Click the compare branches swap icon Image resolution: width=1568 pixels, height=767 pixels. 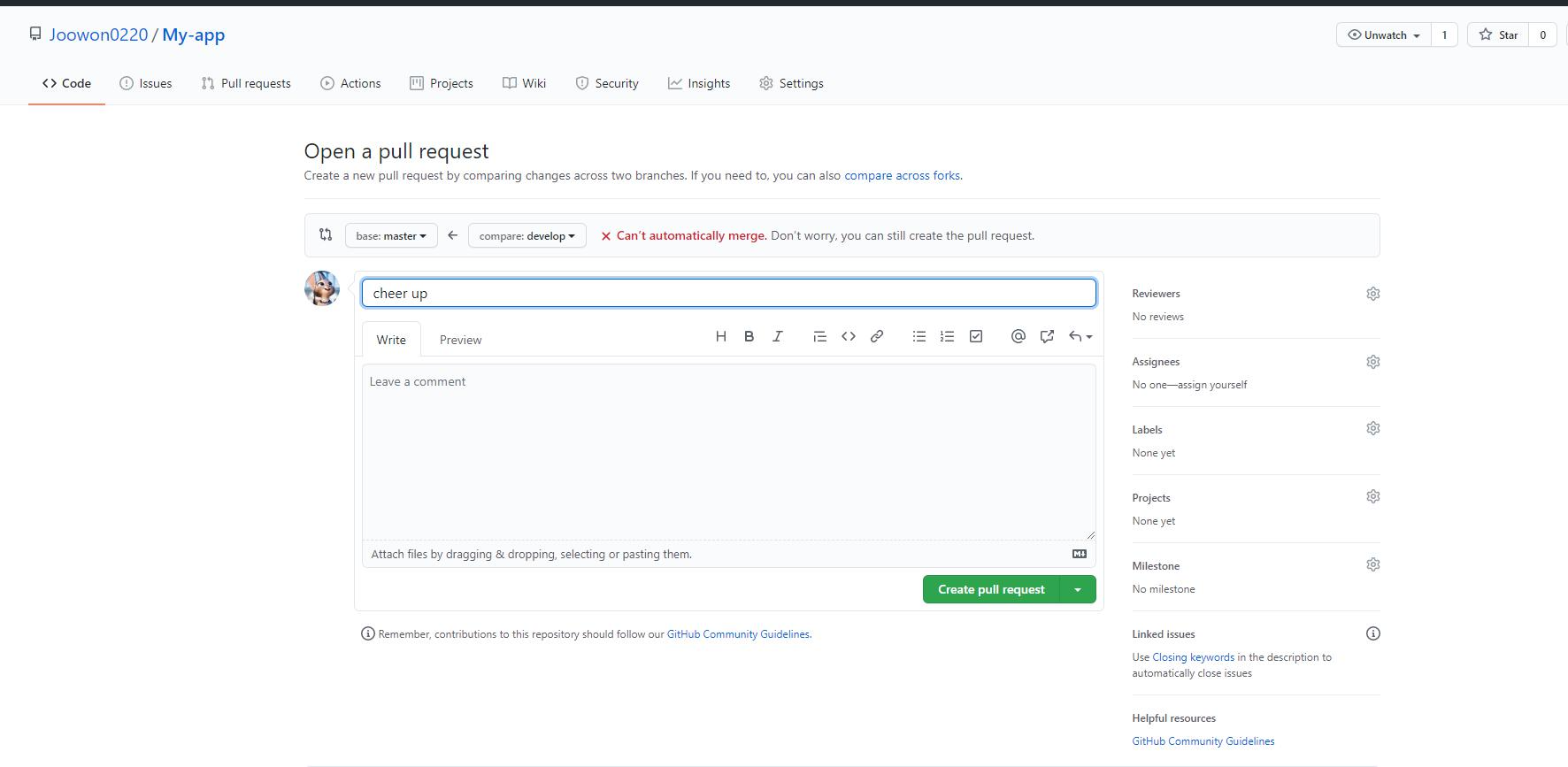326,234
